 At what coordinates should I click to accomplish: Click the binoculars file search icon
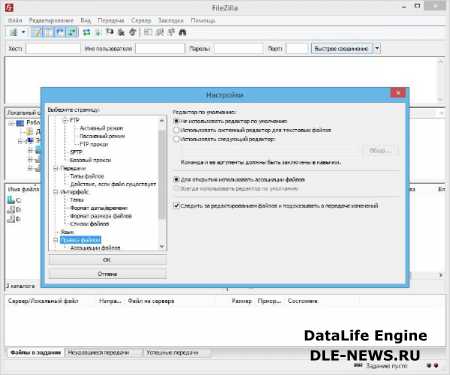point(182,32)
